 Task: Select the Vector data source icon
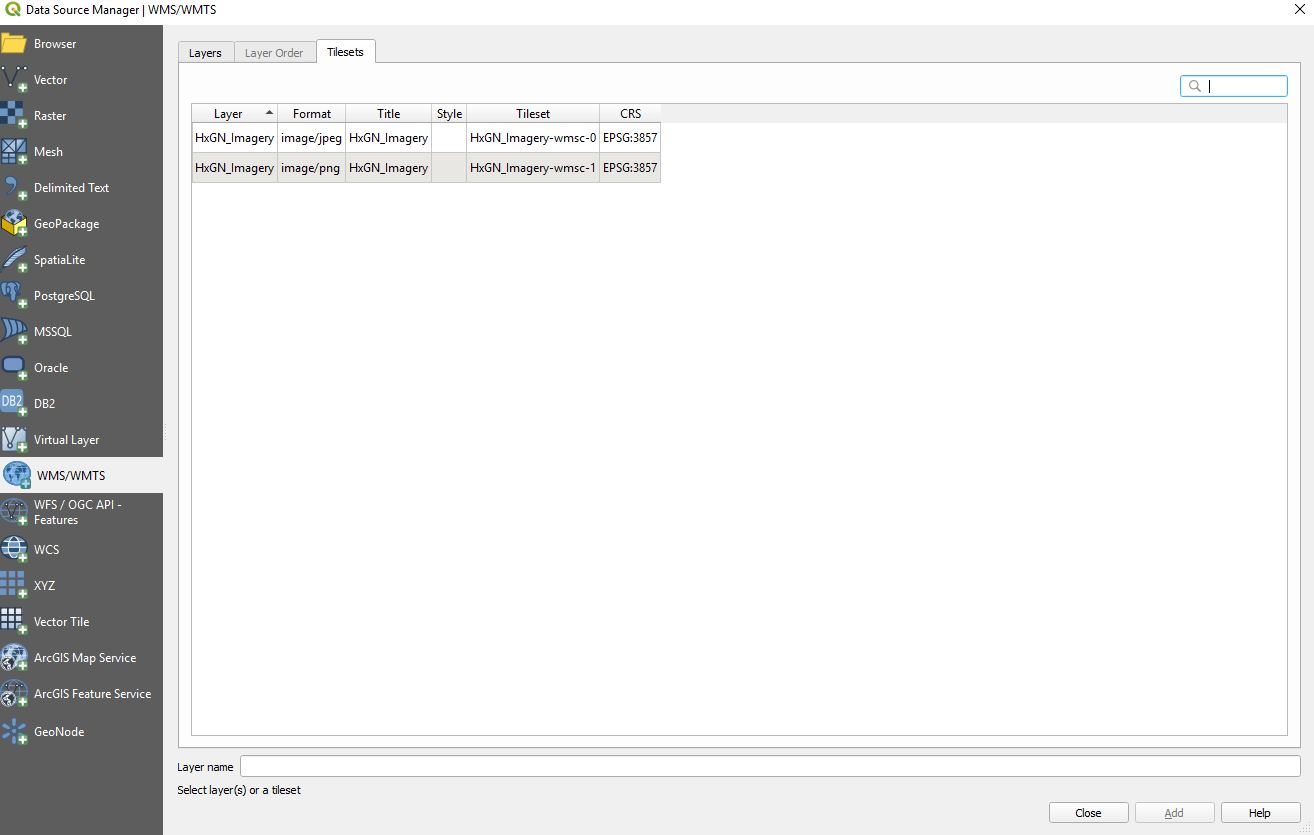click(x=14, y=80)
